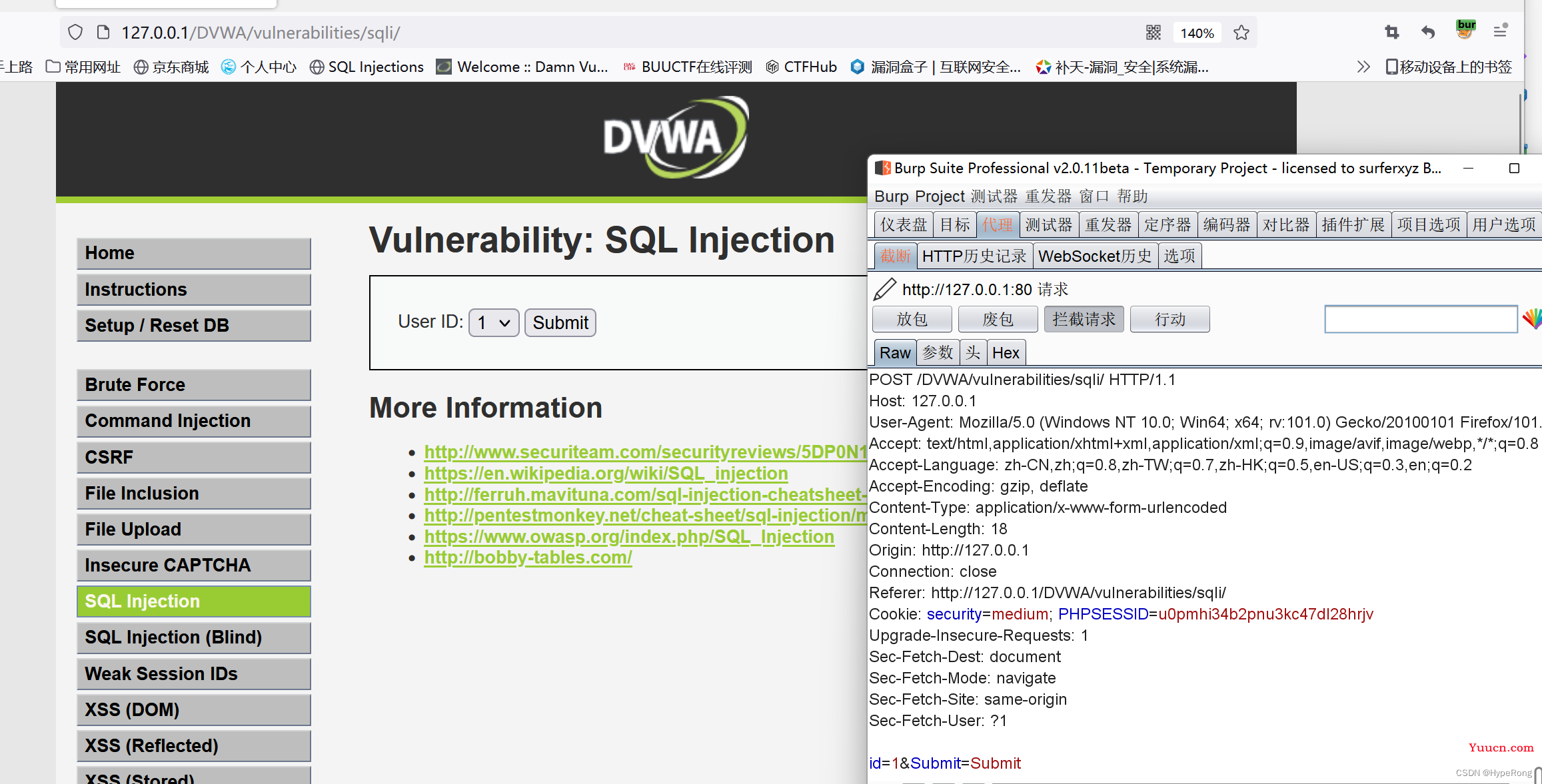1542x784 pixels.
Task: Click the 废包 drop button in Burp
Action: tap(998, 319)
